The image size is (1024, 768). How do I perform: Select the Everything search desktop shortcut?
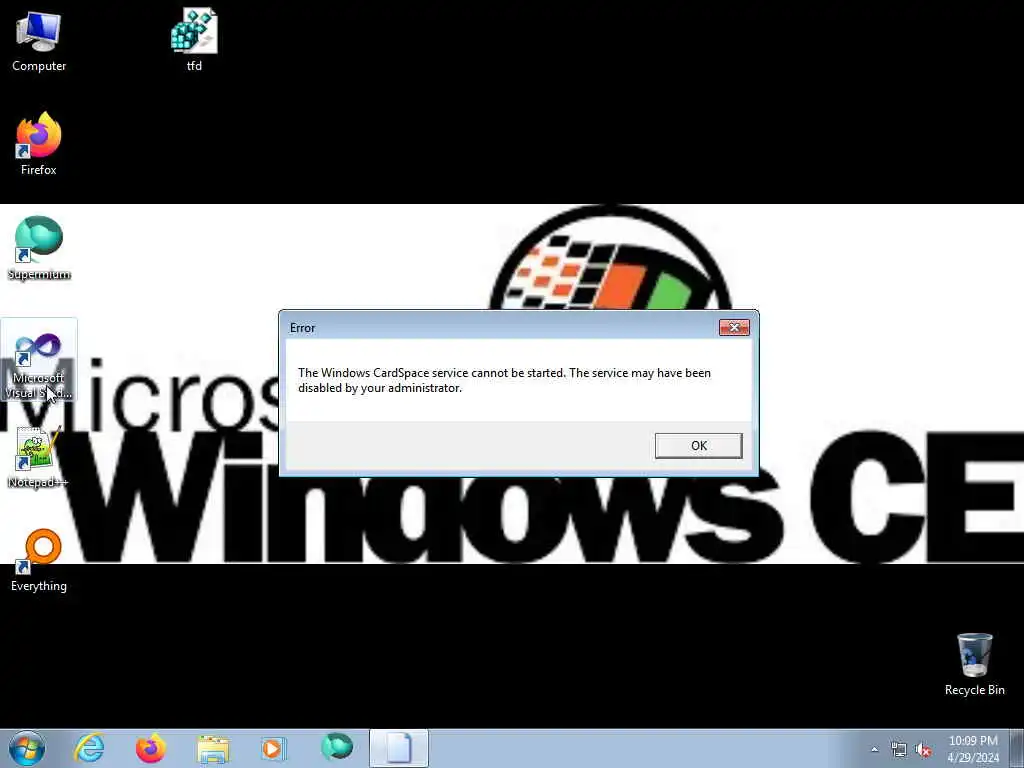coord(39,560)
